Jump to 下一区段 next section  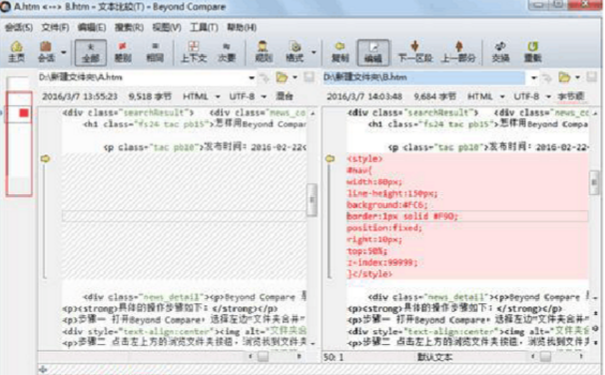point(415,52)
